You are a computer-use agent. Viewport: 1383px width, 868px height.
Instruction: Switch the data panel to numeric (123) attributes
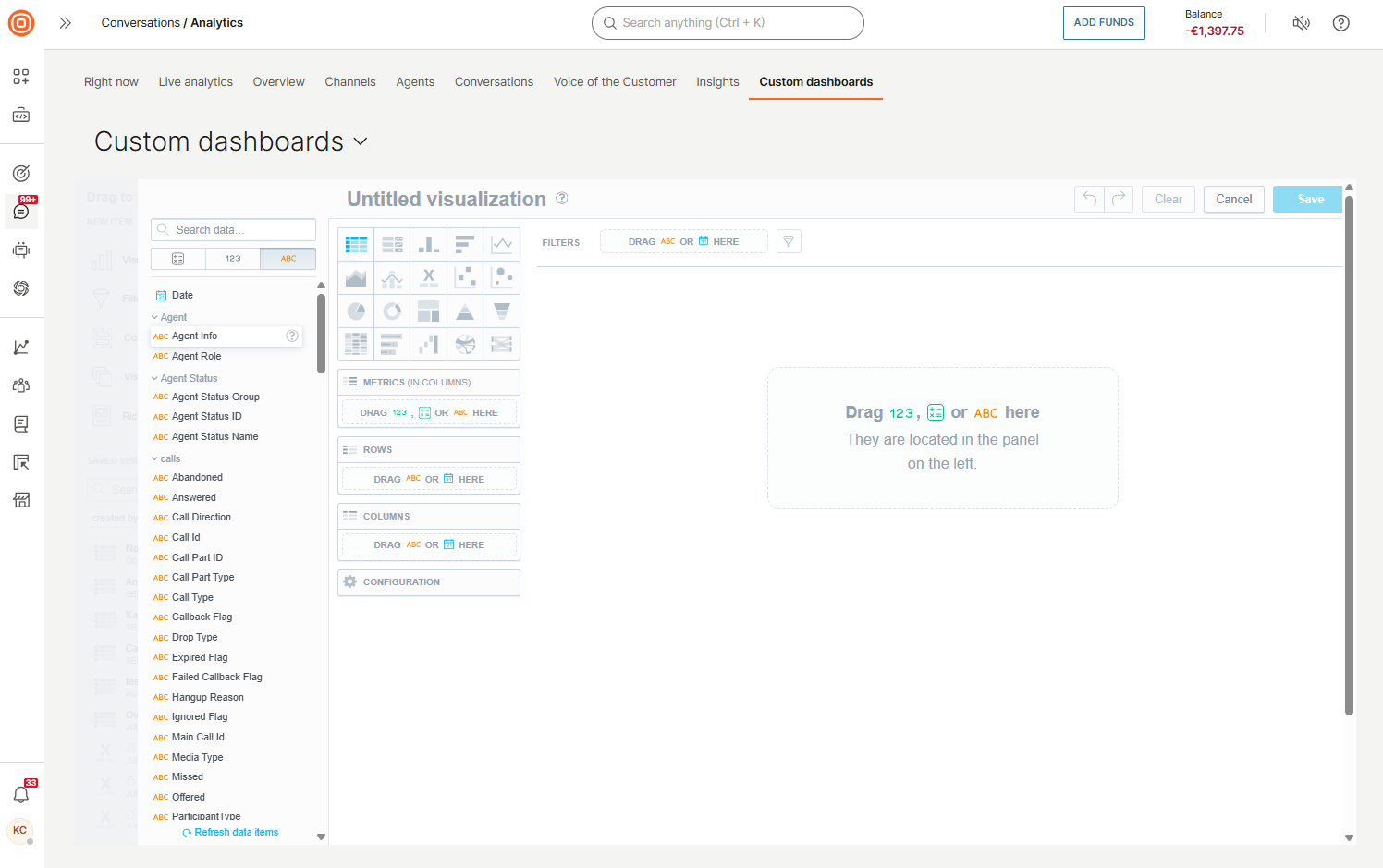coord(233,259)
